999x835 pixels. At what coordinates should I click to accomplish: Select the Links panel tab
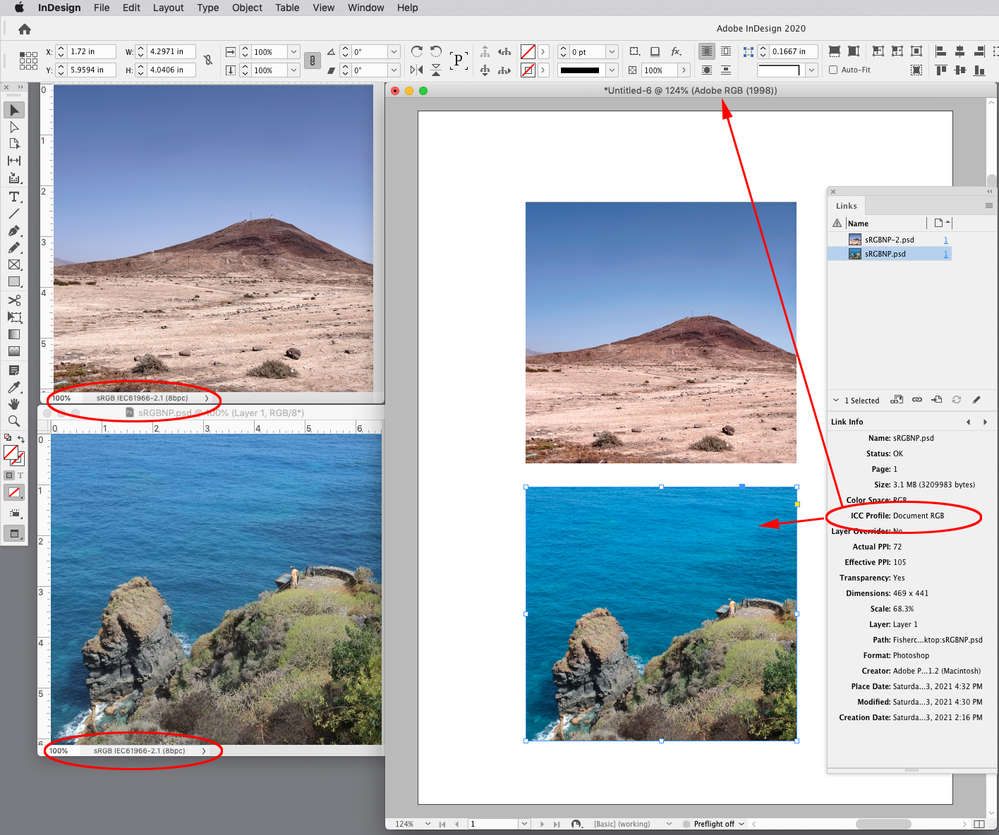[846, 206]
